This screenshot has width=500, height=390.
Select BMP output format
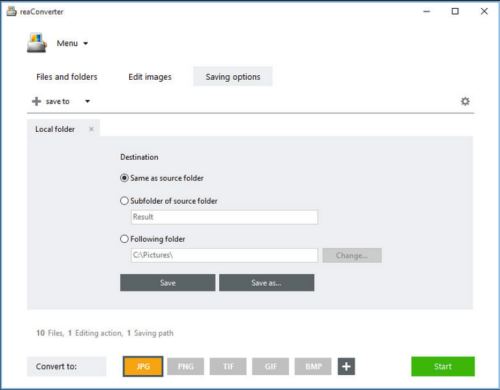coord(313,366)
